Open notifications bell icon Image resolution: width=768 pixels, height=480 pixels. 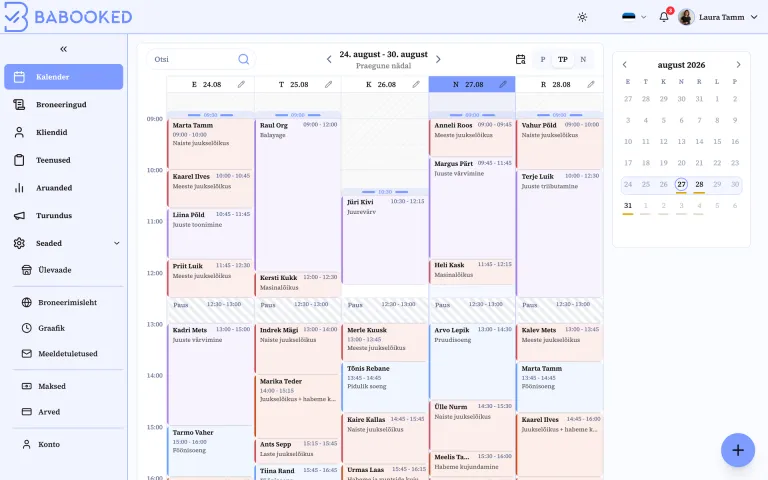coord(664,17)
